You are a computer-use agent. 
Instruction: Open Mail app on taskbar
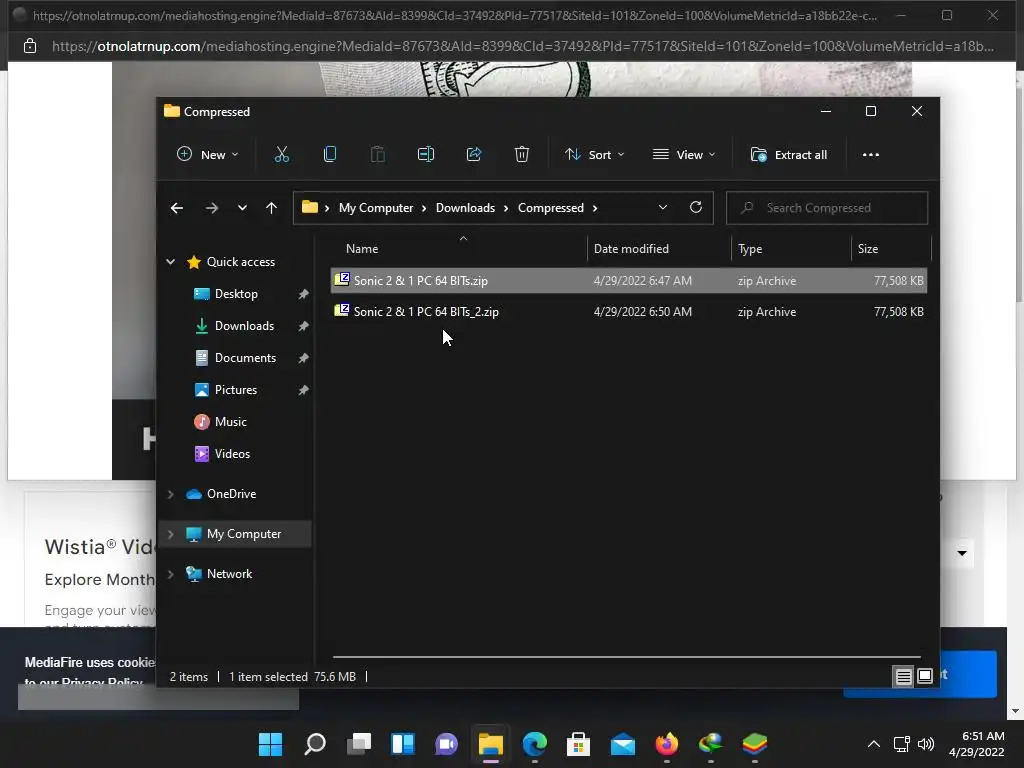[x=623, y=744]
